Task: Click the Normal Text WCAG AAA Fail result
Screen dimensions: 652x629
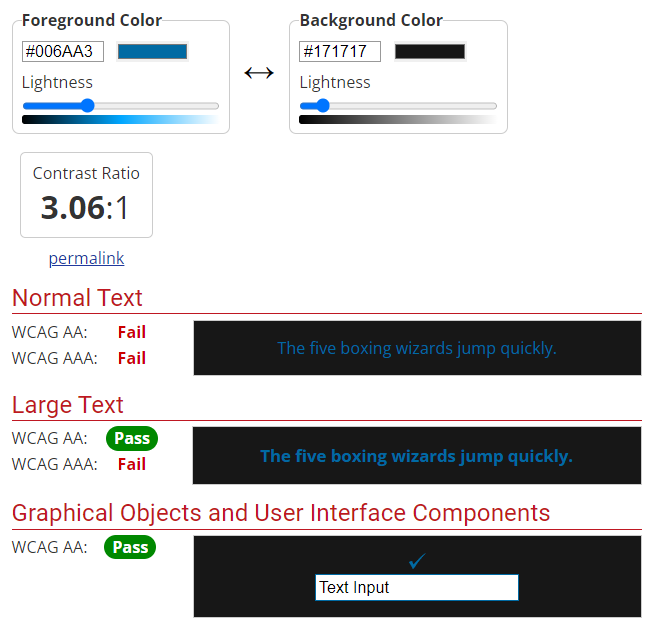Action: click(x=132, y=358)
